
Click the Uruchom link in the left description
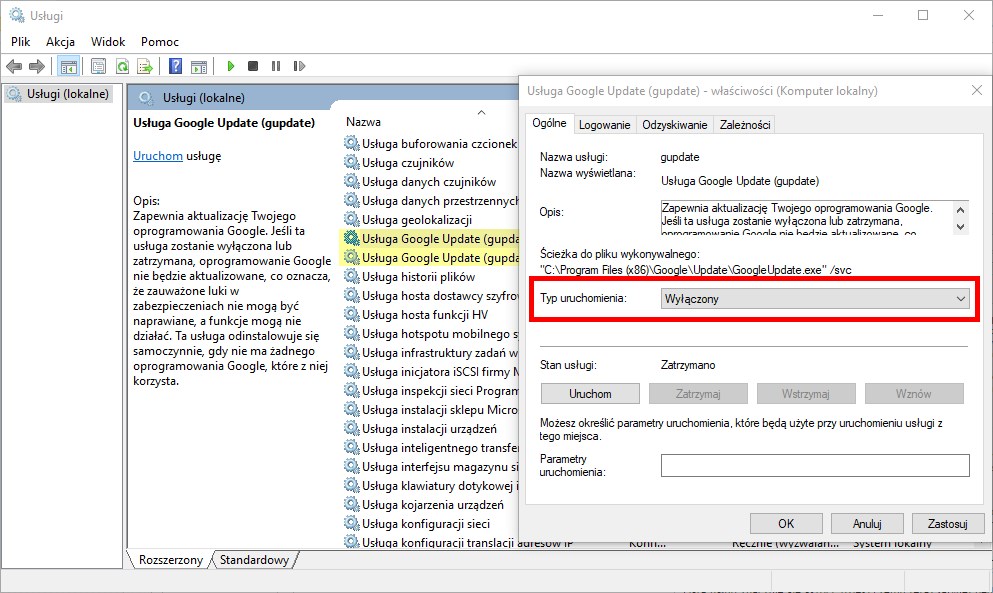pos(158,156)
